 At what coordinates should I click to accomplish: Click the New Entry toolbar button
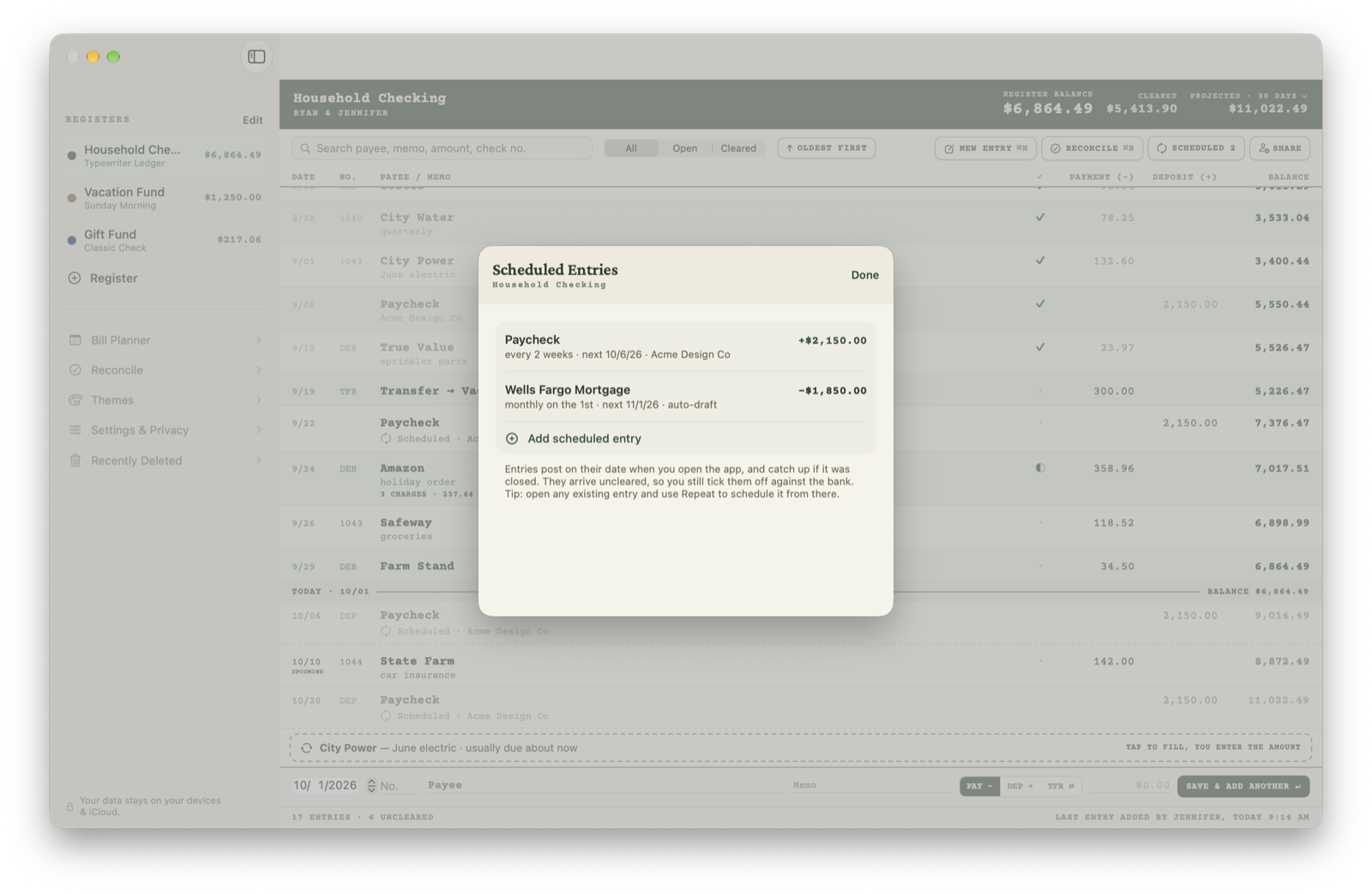[985, 148]
